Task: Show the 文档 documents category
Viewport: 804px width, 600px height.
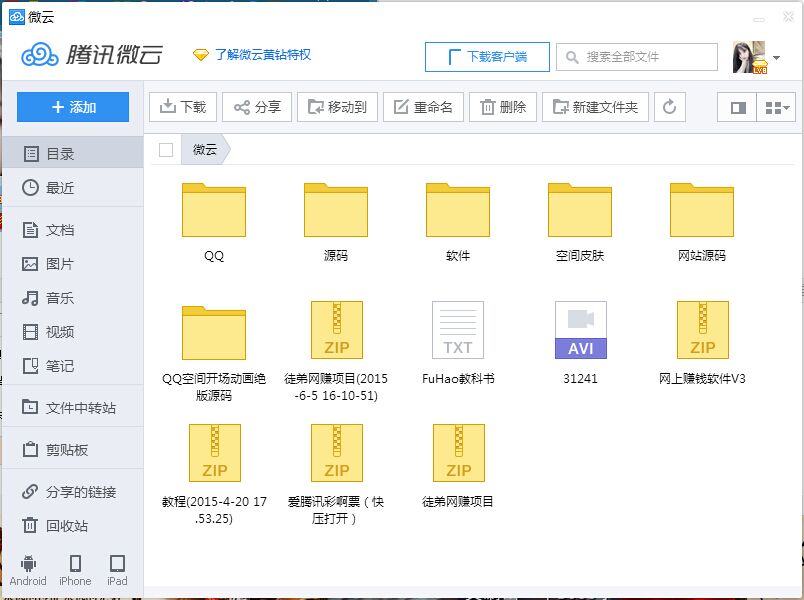Action: coord(72,230)
